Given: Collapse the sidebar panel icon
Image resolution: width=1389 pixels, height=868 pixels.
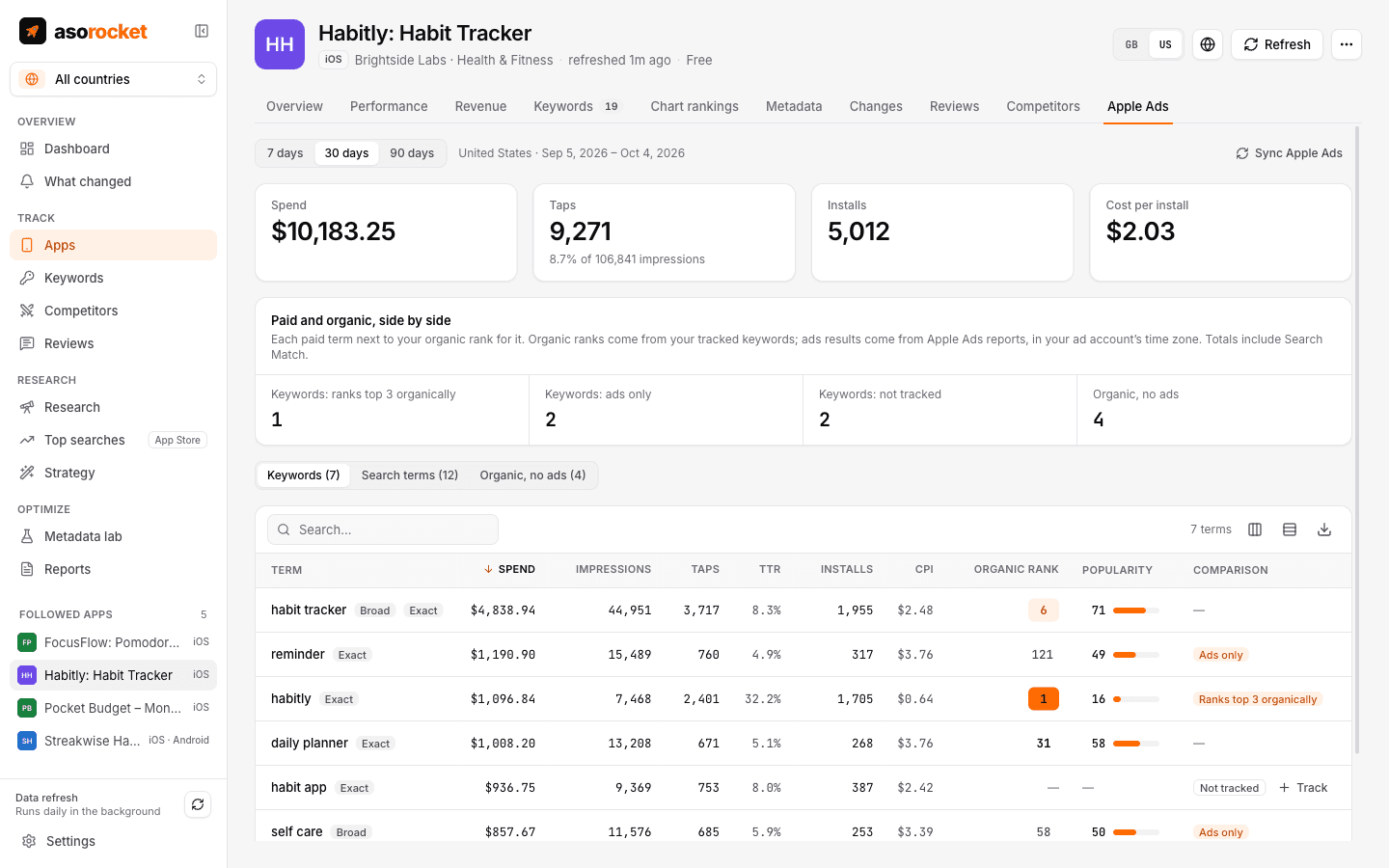Looking at the screenshot, I should [202, 31].
